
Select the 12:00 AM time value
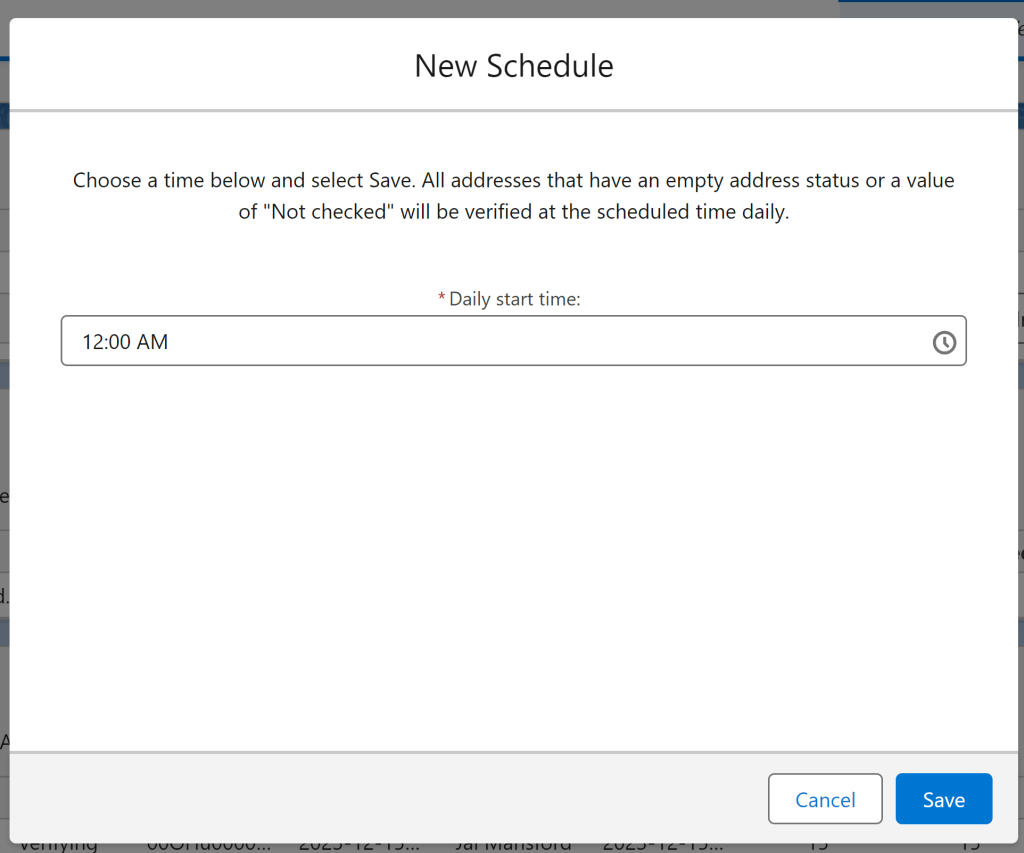click(125, 342)
